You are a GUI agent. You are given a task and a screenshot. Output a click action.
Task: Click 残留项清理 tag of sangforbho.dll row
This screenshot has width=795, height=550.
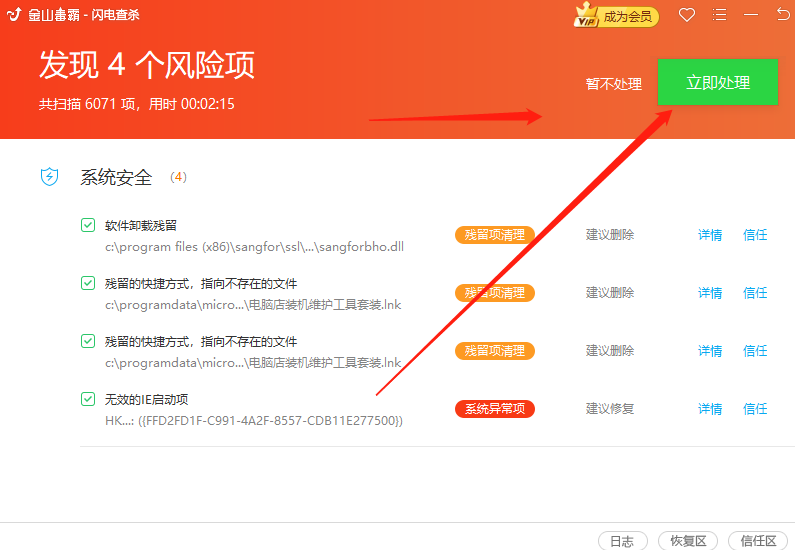pos(495,235)
